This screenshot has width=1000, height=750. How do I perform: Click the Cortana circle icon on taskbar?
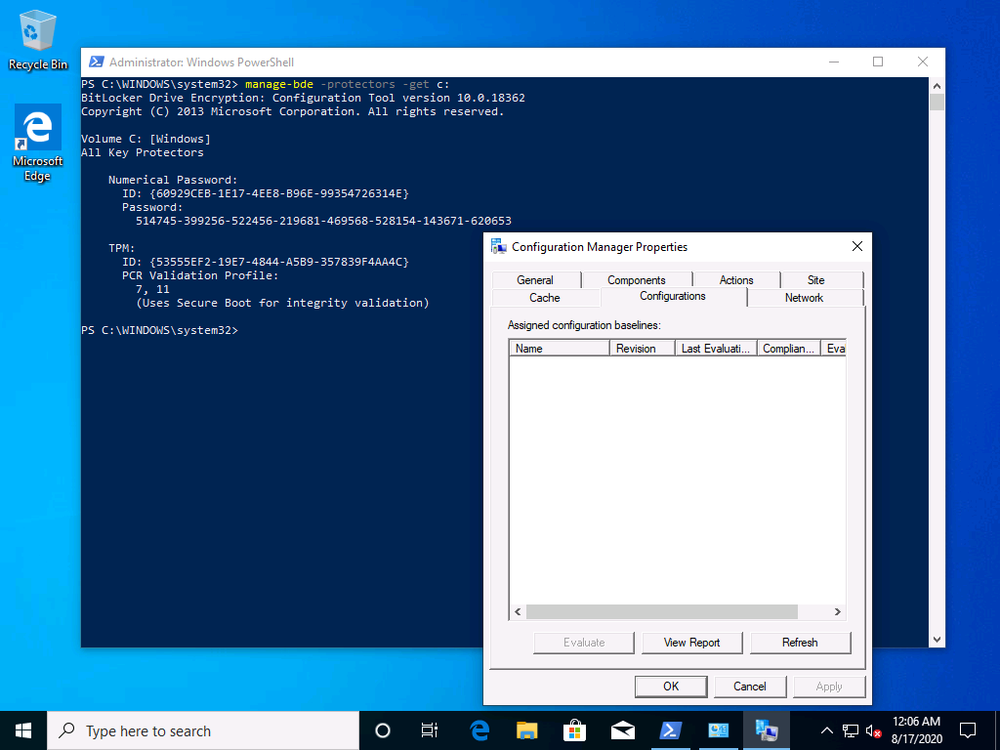pyautogui.click(x=383, y=730)
